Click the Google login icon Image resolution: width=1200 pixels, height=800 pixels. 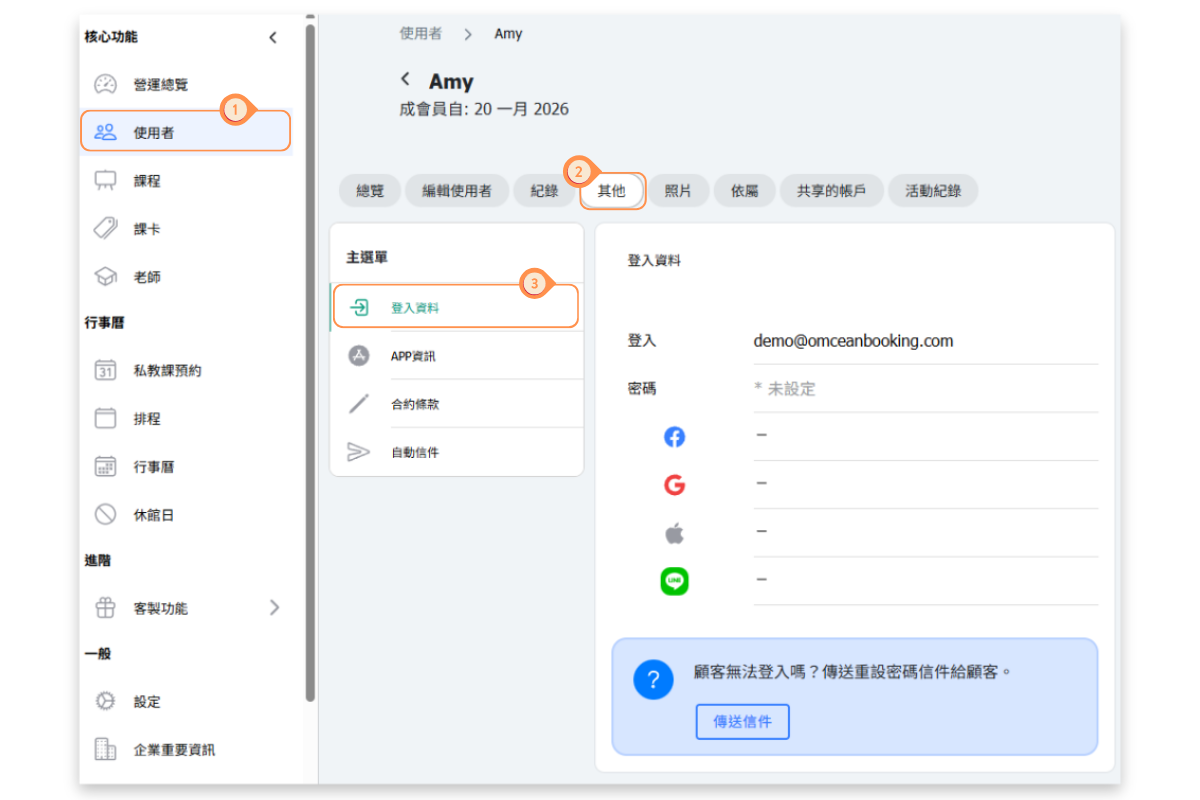pyautogui.click(x=675, y=485)
